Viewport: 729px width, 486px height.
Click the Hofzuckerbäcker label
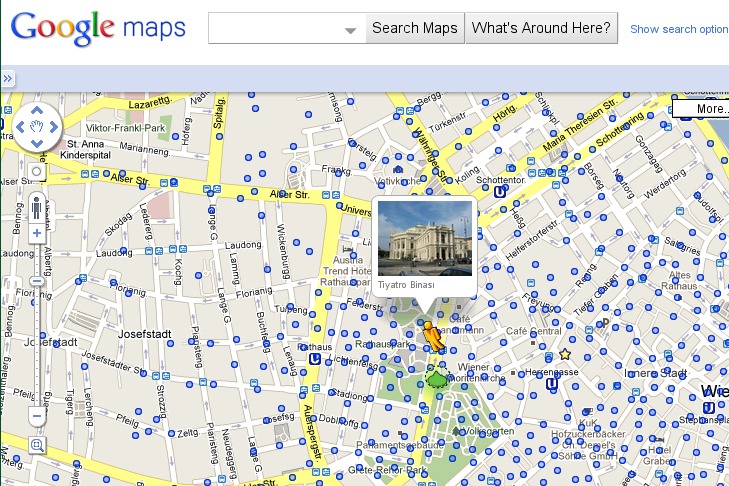(588, 434)
